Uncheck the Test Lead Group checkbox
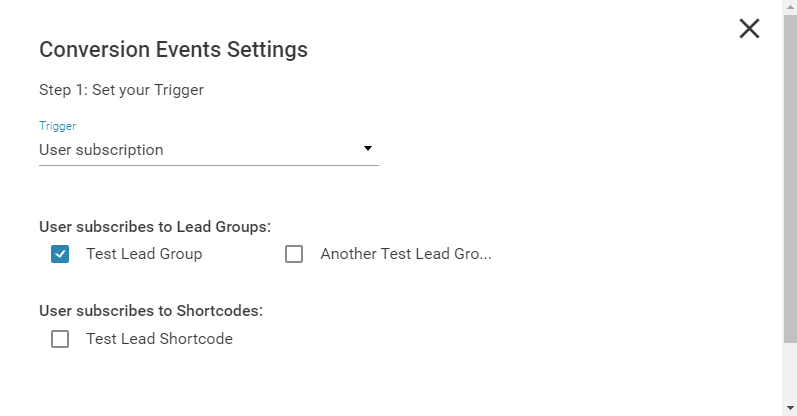The image size is (797, 416). click(60, 254)
